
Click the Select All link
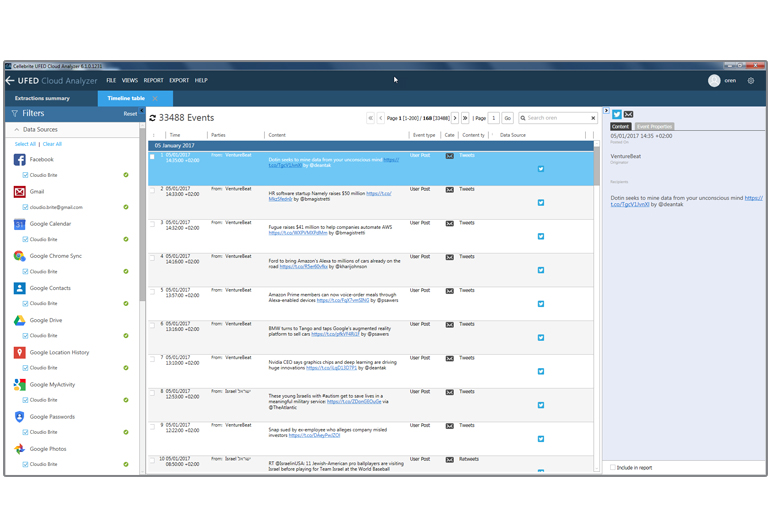point(25,144)
